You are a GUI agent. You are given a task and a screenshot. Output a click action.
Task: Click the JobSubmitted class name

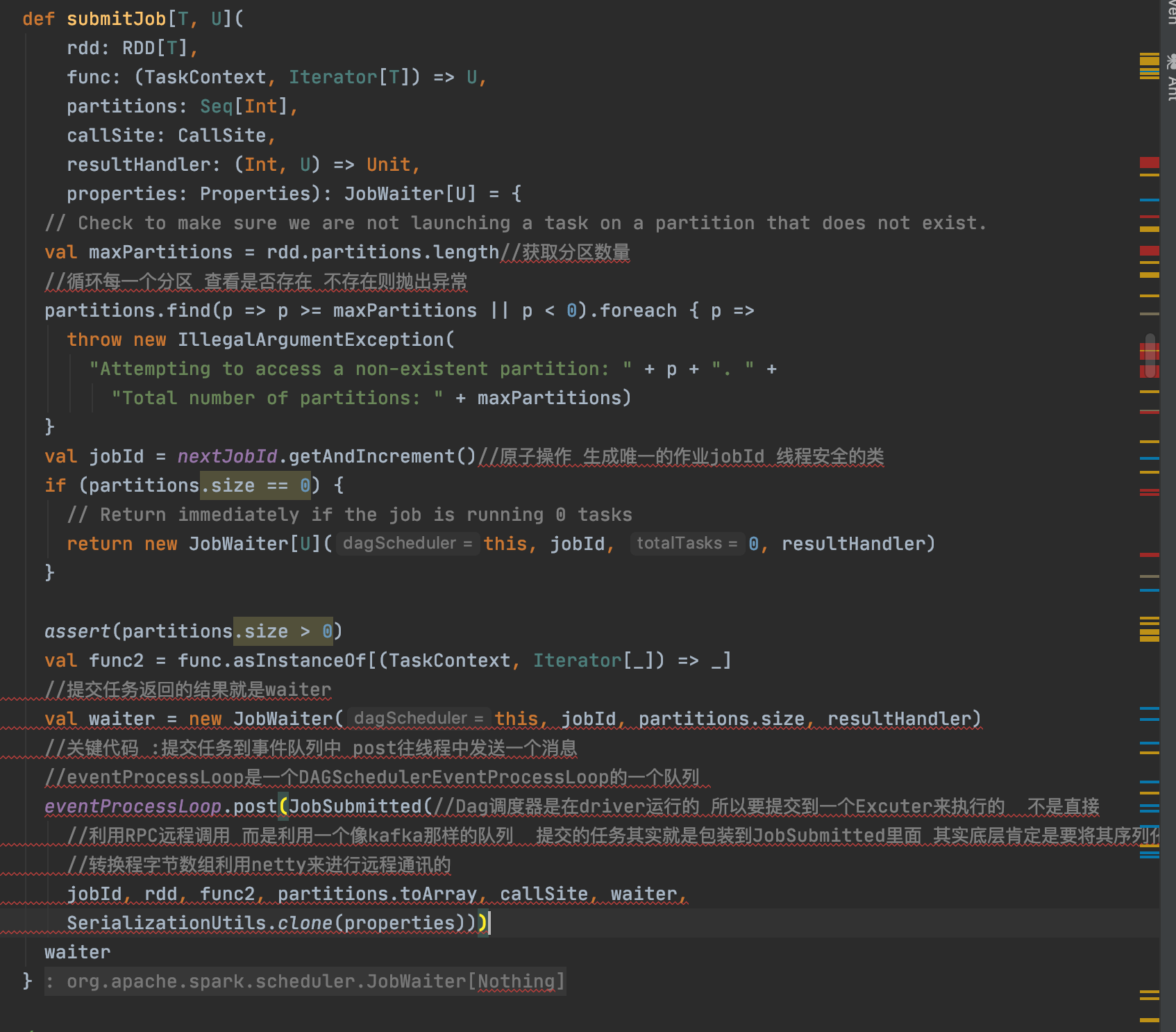point(355,806)
